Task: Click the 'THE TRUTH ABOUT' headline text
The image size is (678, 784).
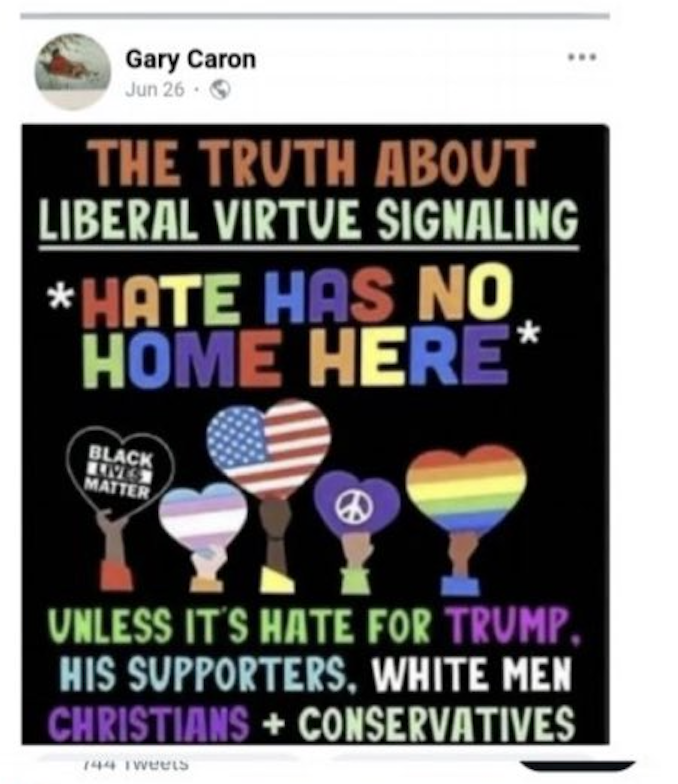Action: tap(310, 162)
